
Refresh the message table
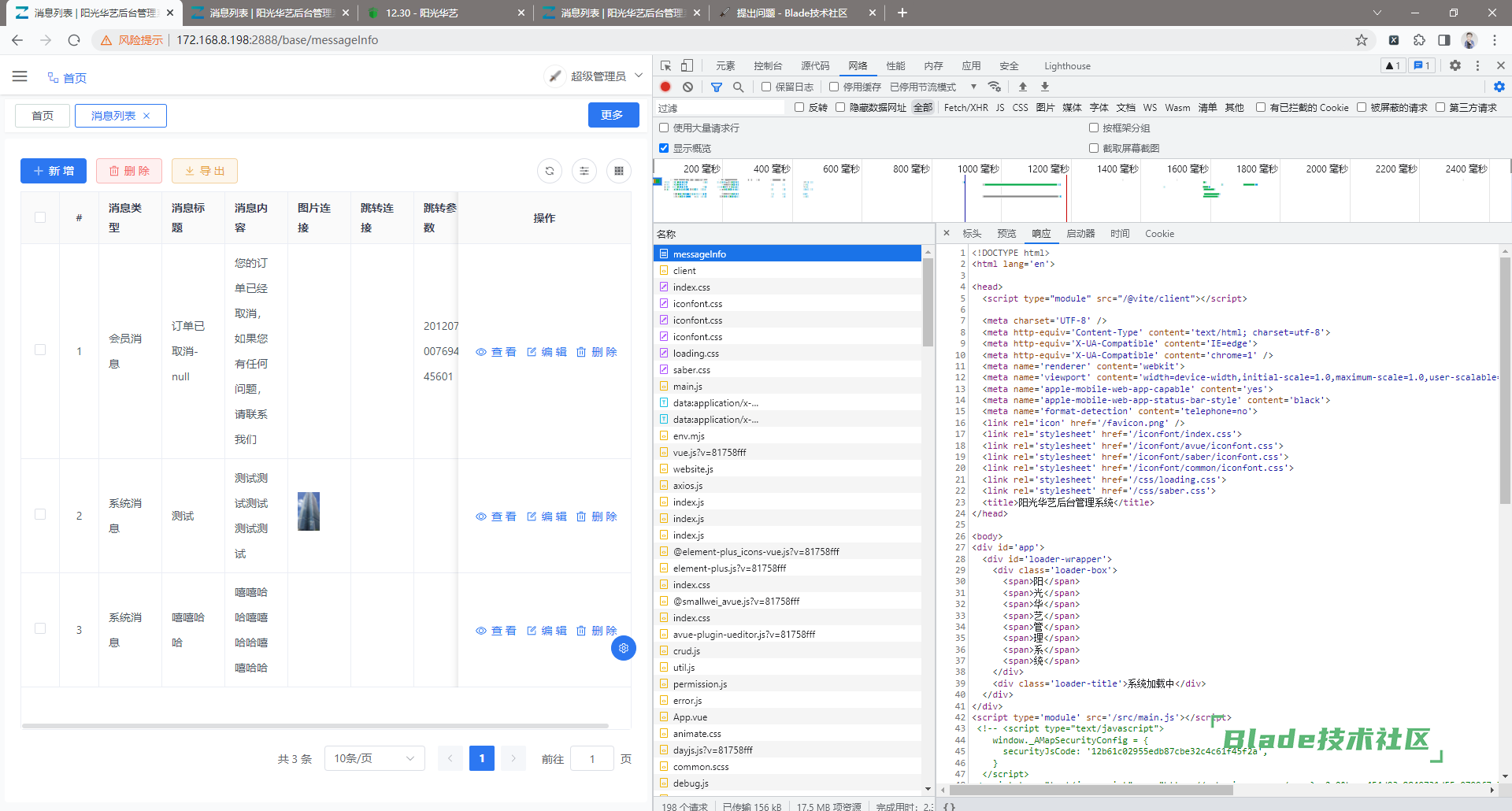click(550, 171)
